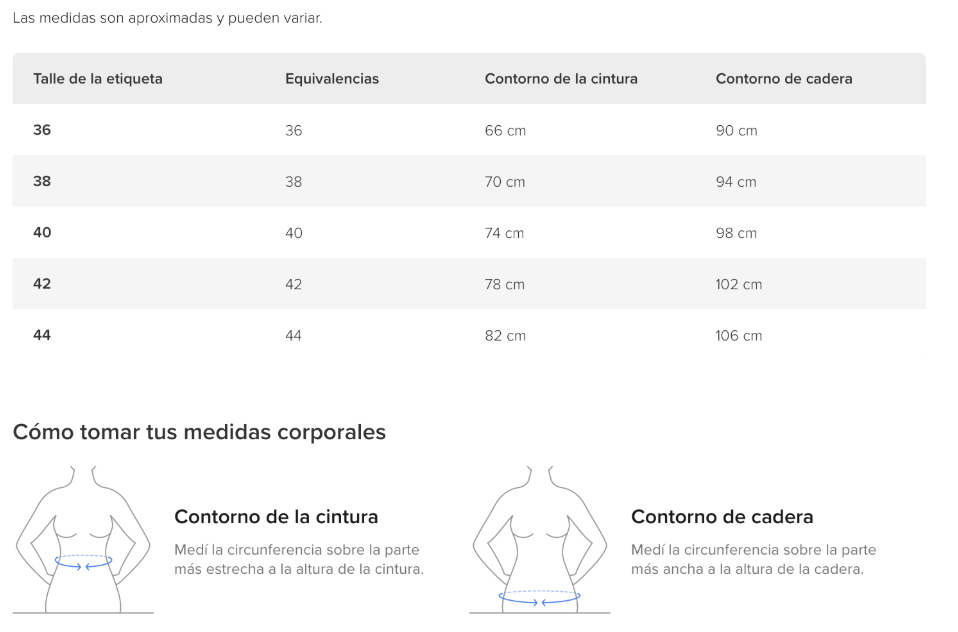Click the hip measurement body illustration
The image size is (958, 632).
click(x=539, y=540)
